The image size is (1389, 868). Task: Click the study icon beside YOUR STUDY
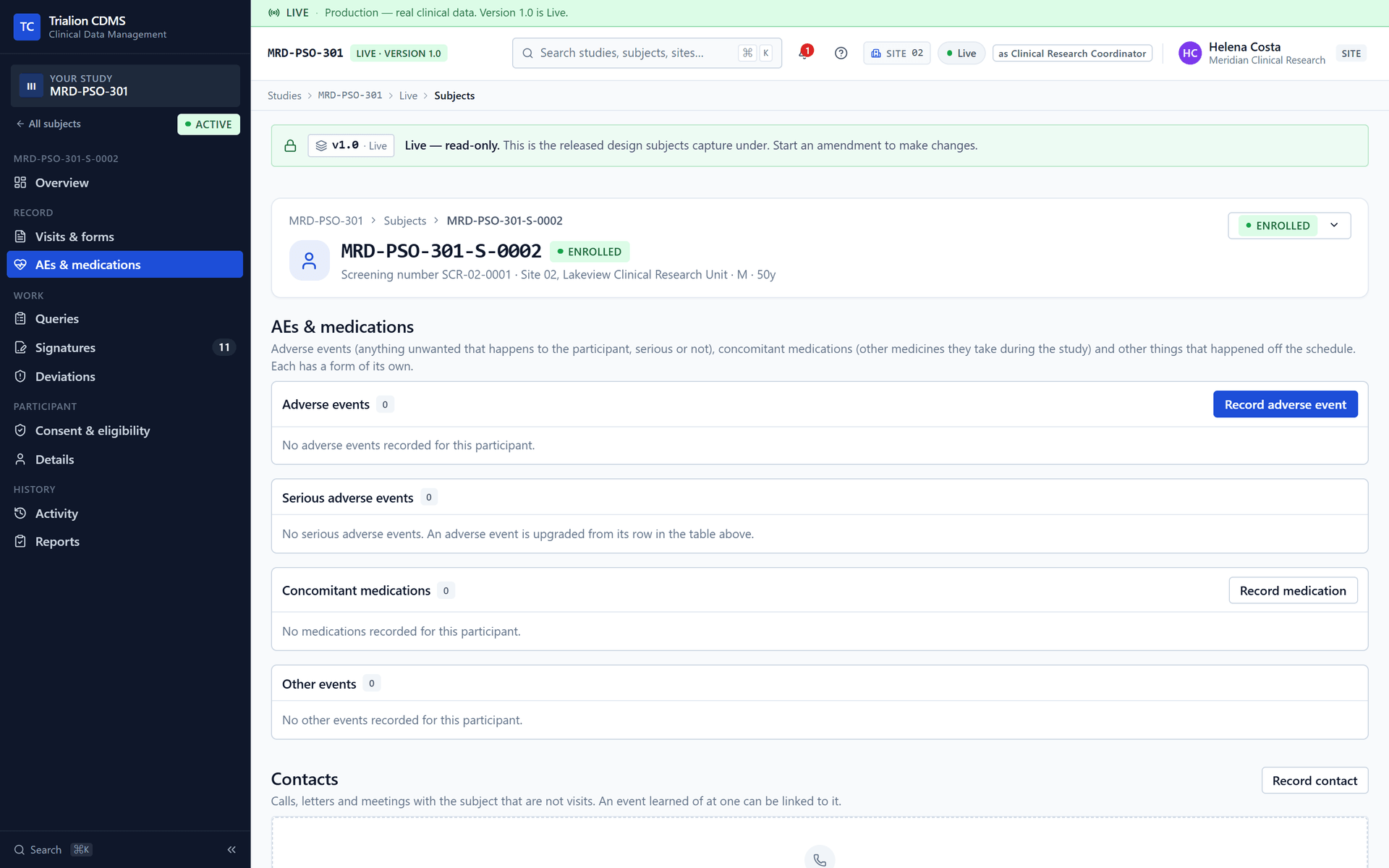[x=31, y=86]
